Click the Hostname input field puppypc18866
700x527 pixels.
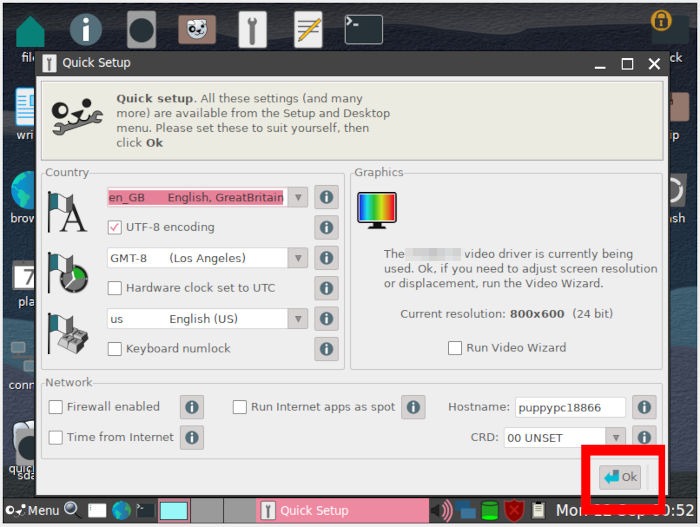click(570, 407)
